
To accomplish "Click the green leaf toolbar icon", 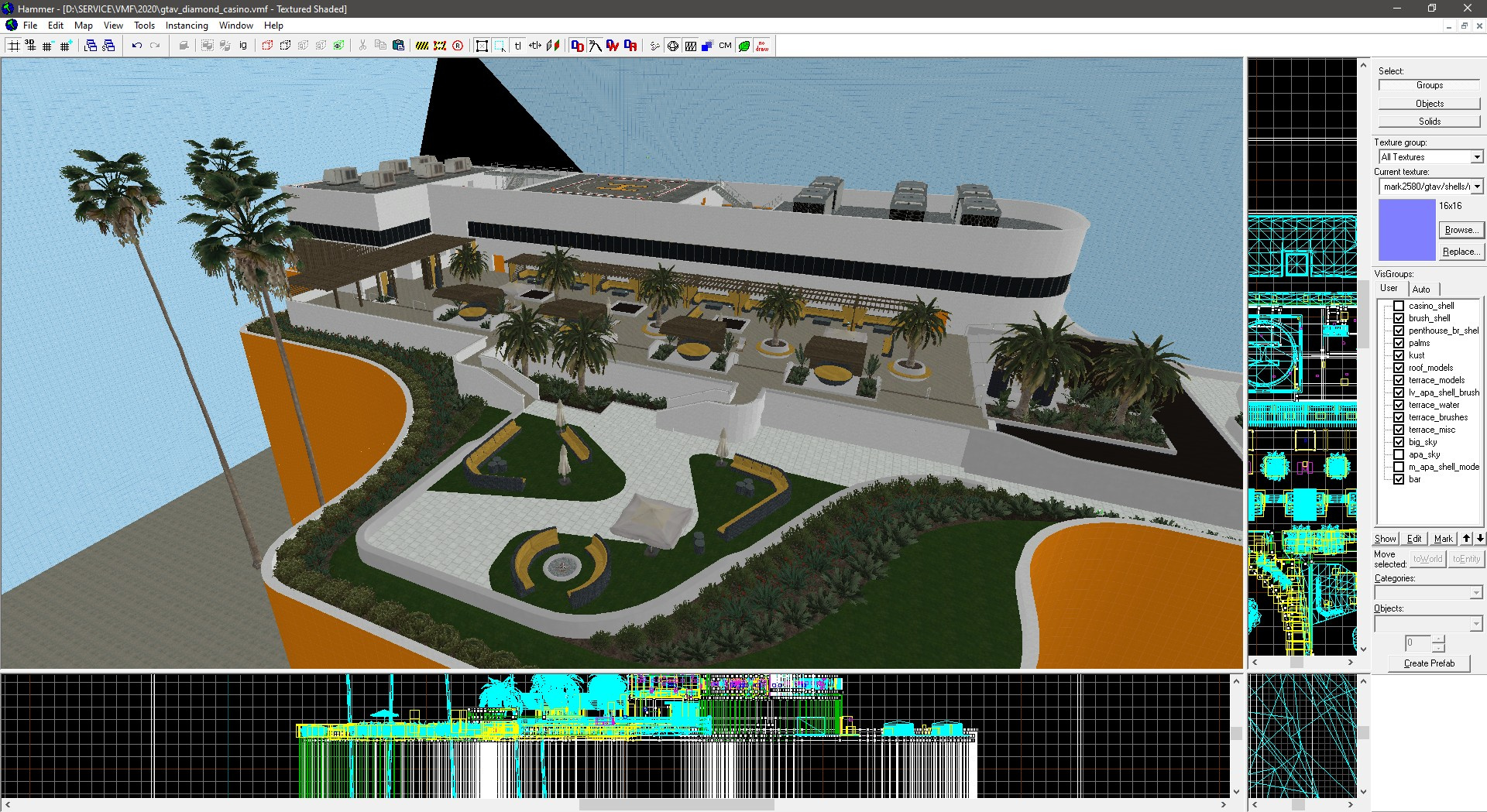I will (x=743, y=46).
